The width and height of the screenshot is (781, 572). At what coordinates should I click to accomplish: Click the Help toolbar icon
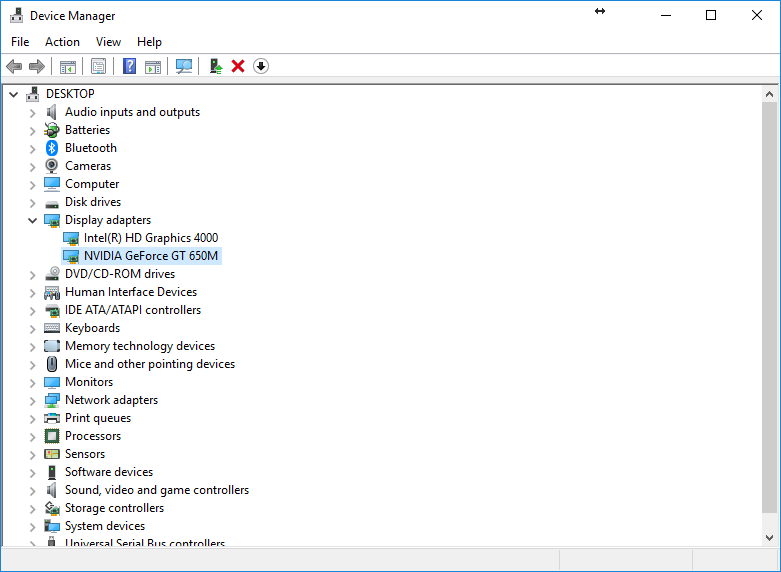[x=129, y=66]
